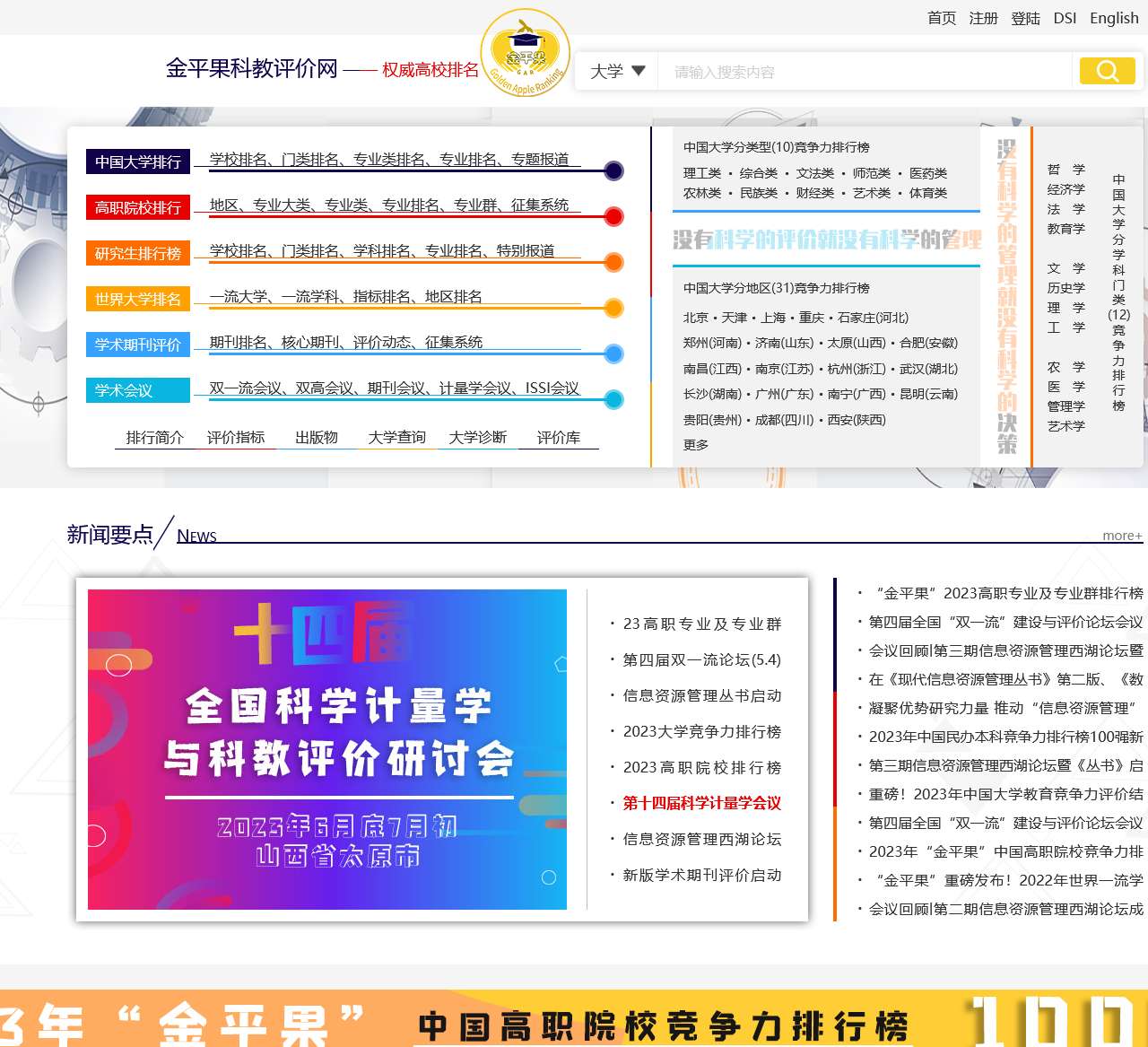
Task: Open the 教育学 discipline ranking
Action: [1066, 229]
